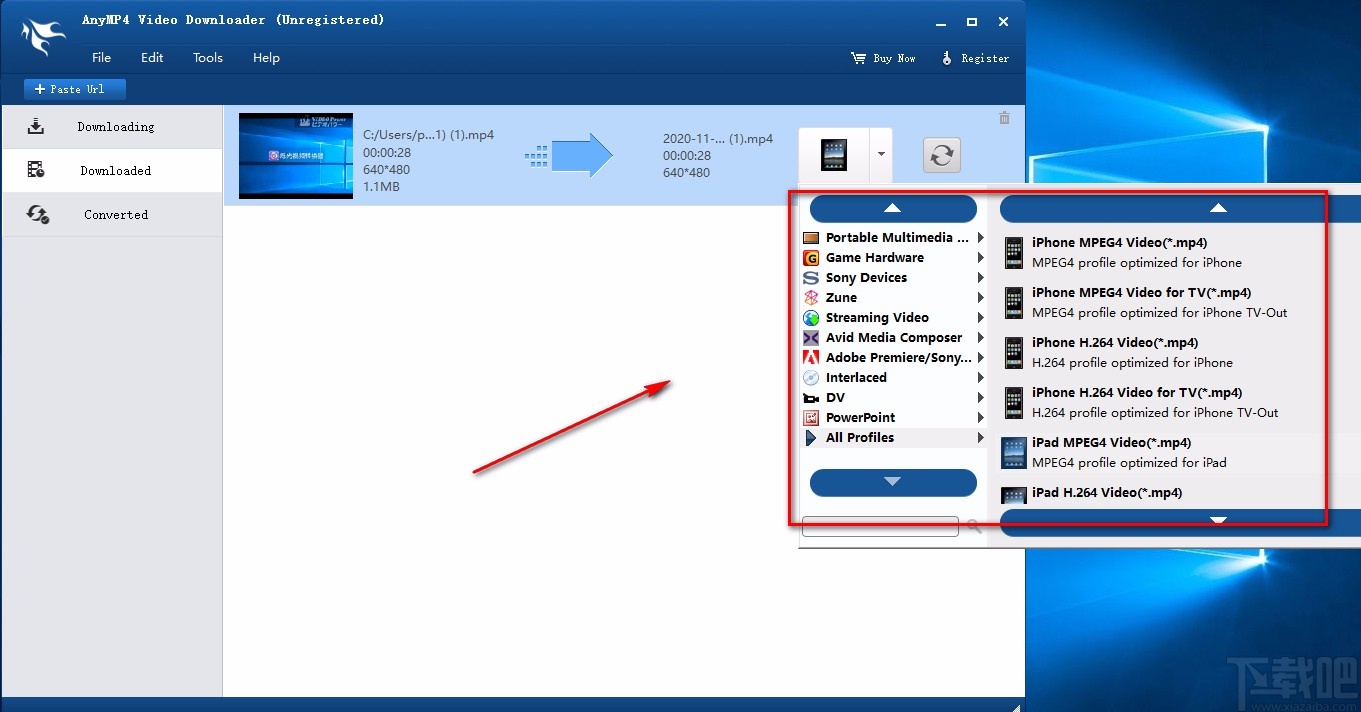The height and width of the screenshot is (712, 1361).
Task: Click the profile search input field
Action: (x=880, y=526)
